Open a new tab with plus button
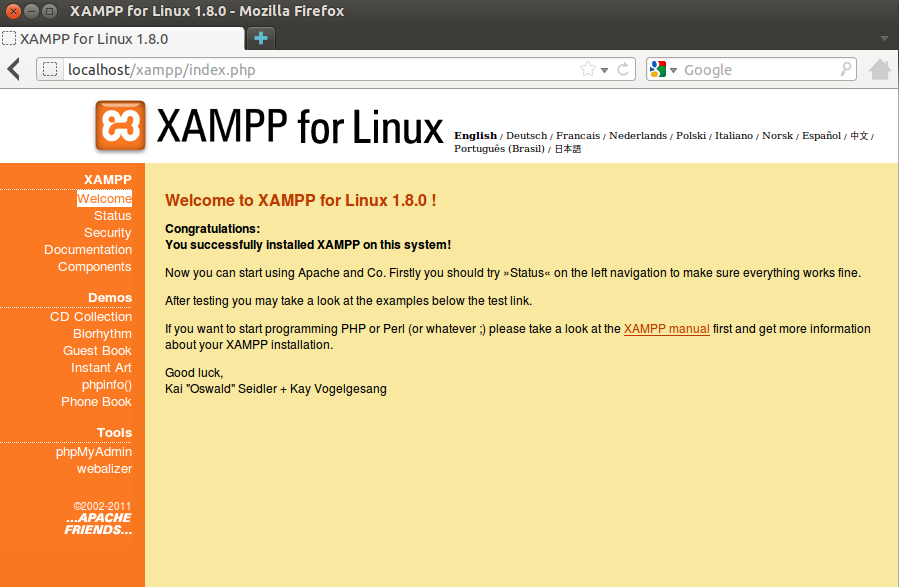This screenshot has width=899, height=587. pos(261,38)
